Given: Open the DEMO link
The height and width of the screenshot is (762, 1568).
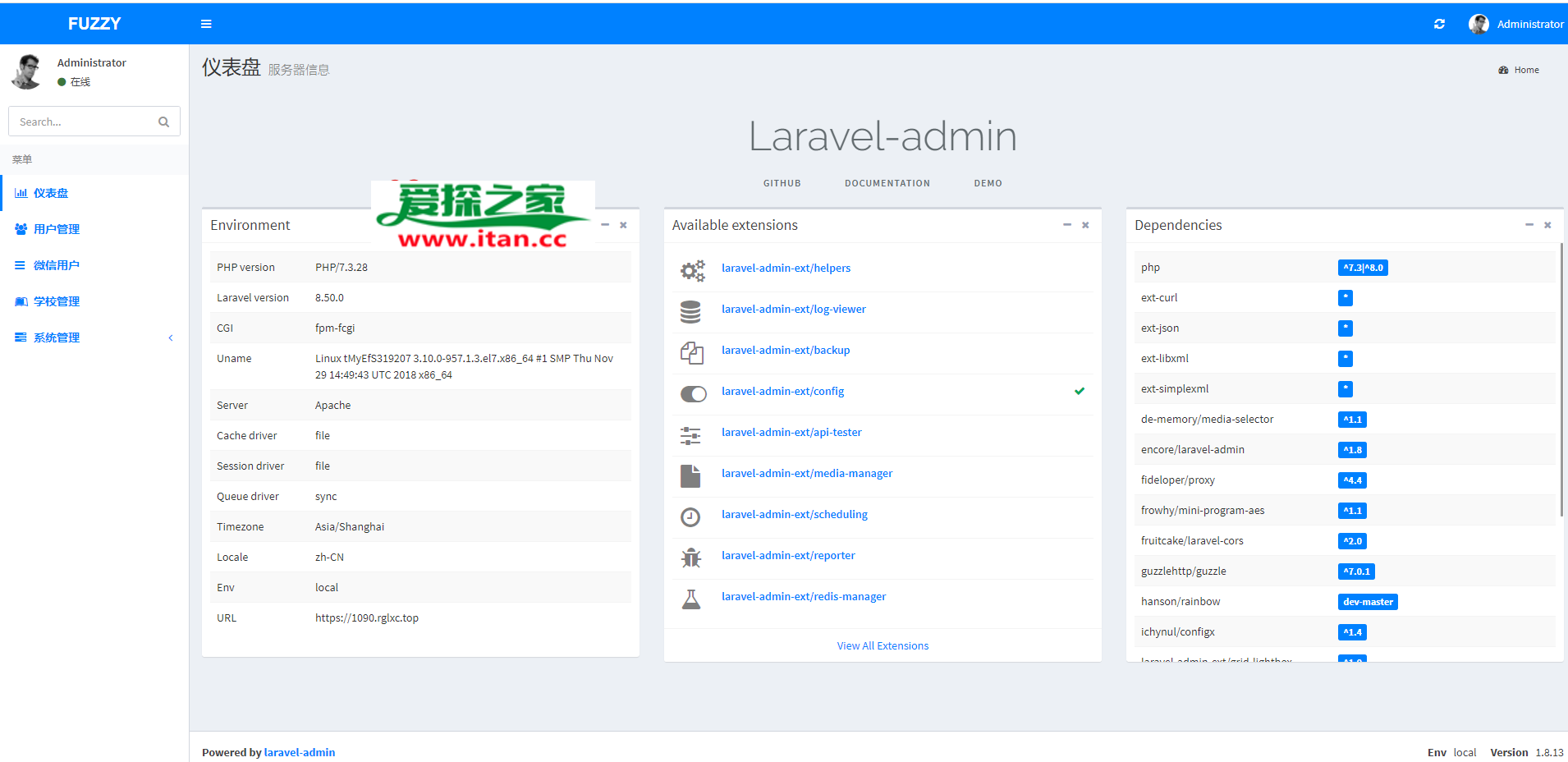Looking at the screenshot, I should click(988, 183).
